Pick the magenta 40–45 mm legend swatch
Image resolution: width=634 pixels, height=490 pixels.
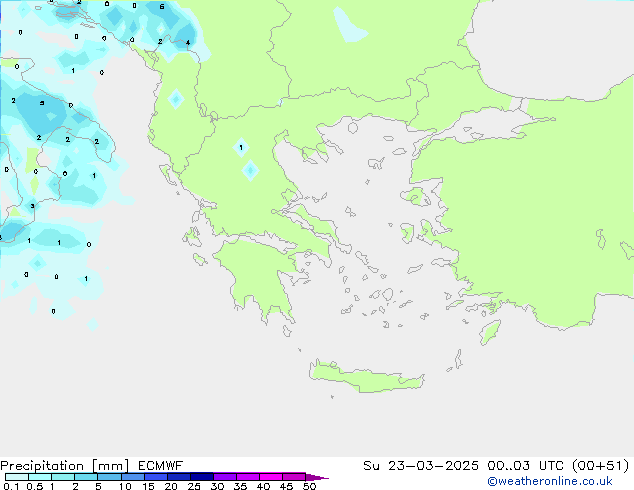coord(271,477)
